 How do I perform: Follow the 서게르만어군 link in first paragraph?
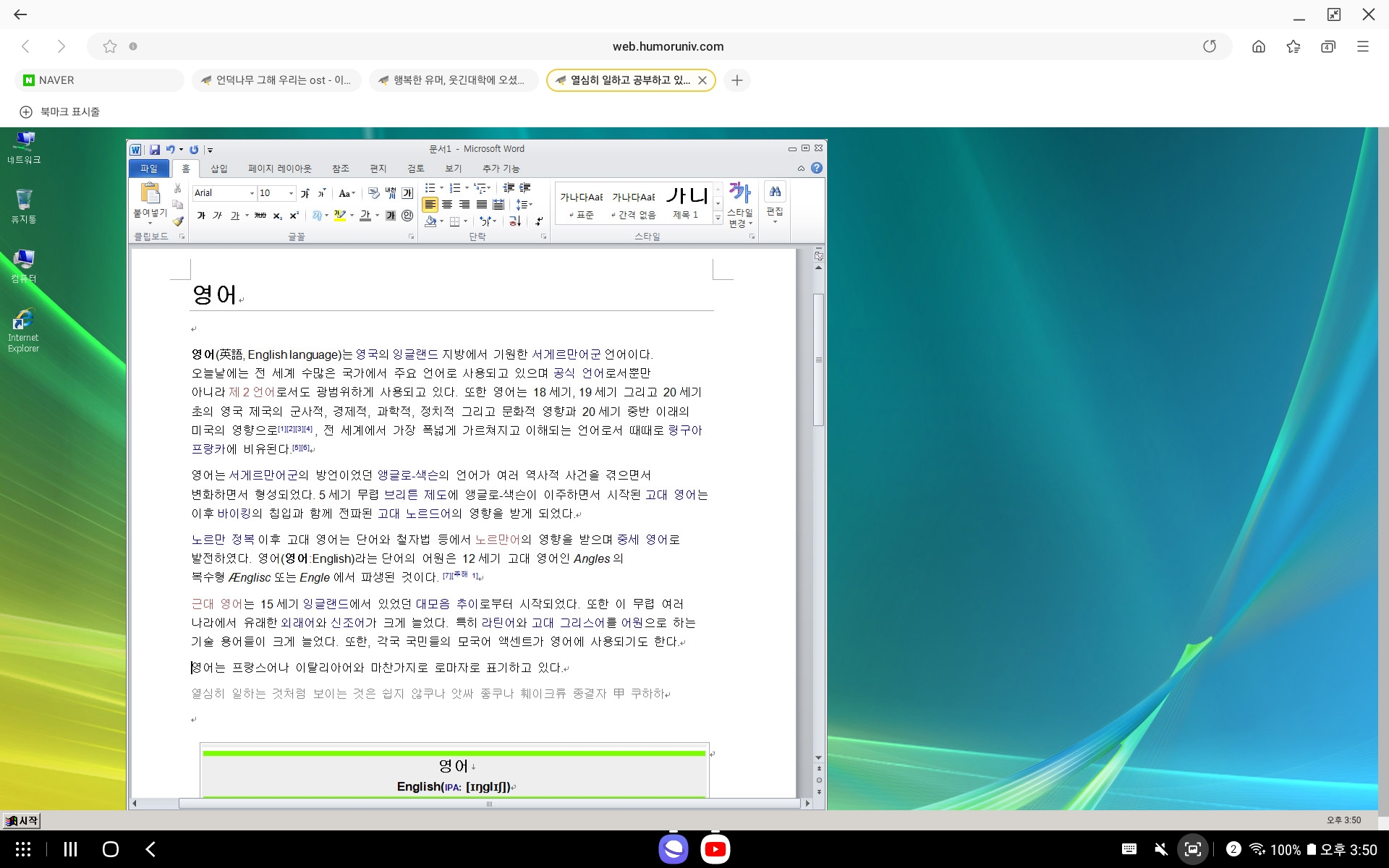pyautogui.click(x=566, y=354)
